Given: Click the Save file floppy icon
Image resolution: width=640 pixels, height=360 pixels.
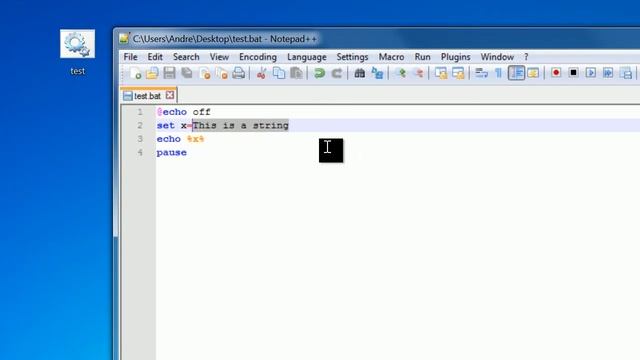Looking at the screenshot, I should (169, 73).
